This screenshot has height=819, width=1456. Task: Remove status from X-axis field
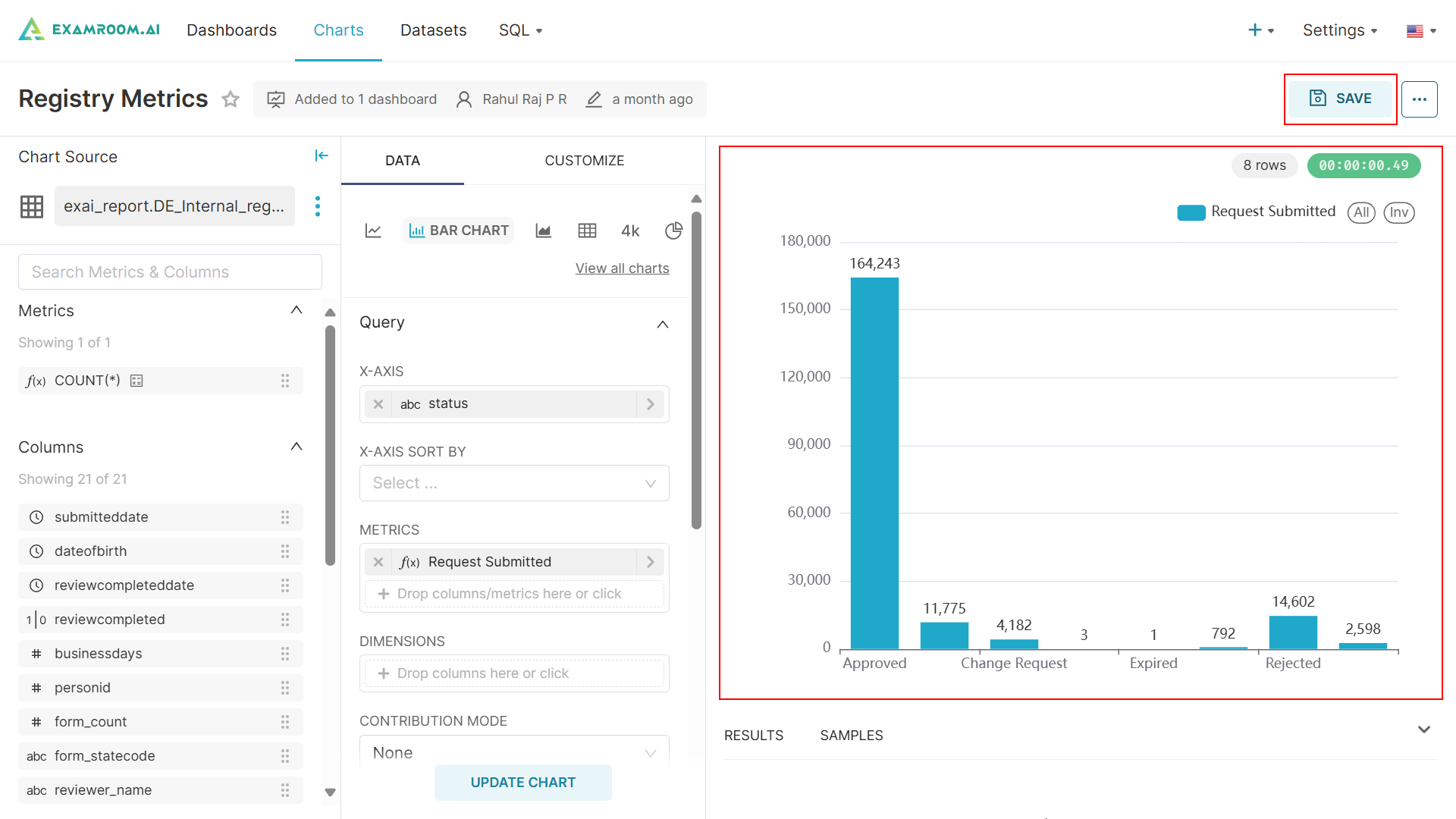[378, 404]
